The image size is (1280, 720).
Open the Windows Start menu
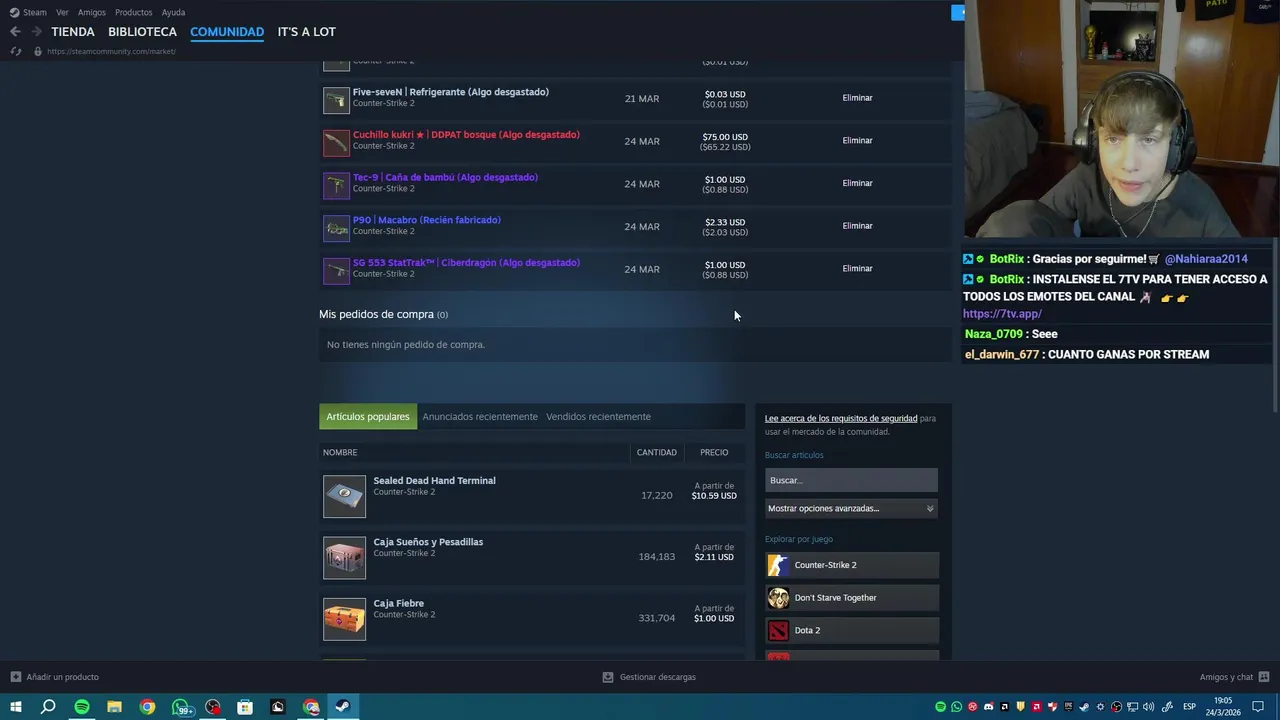[x=16, y=707]
